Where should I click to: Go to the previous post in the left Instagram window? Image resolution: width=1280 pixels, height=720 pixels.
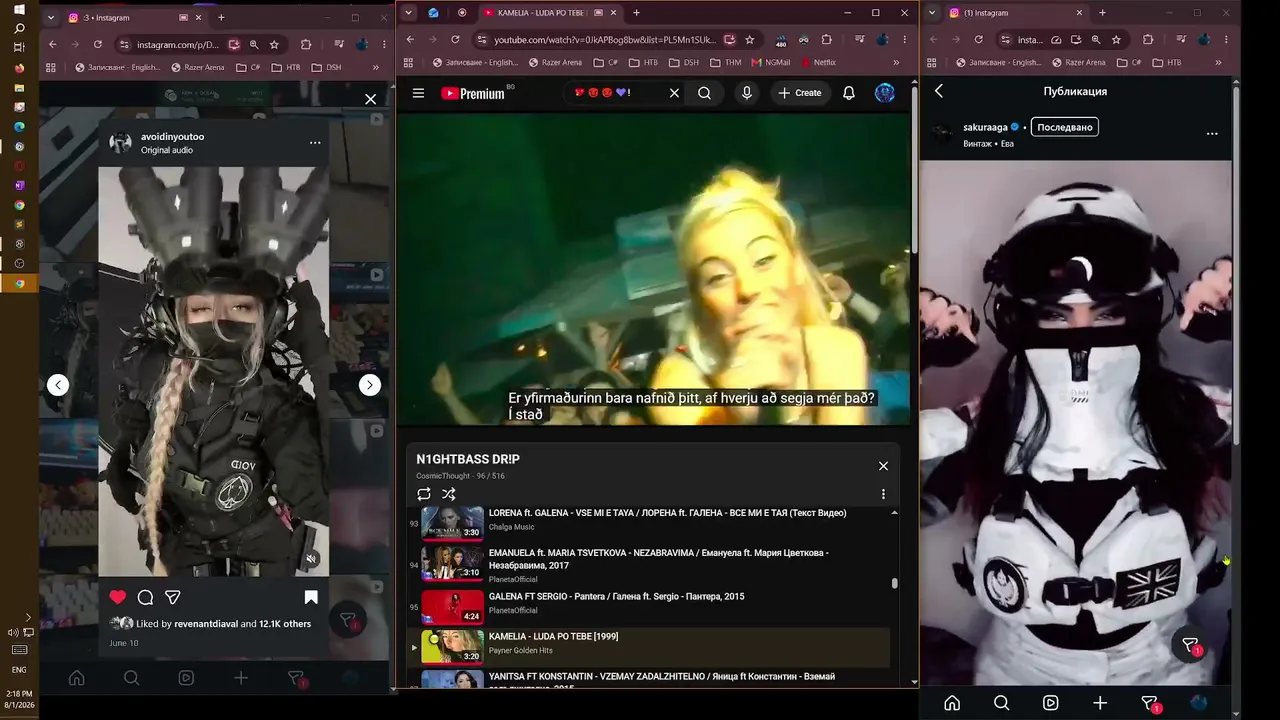(58, 385)
